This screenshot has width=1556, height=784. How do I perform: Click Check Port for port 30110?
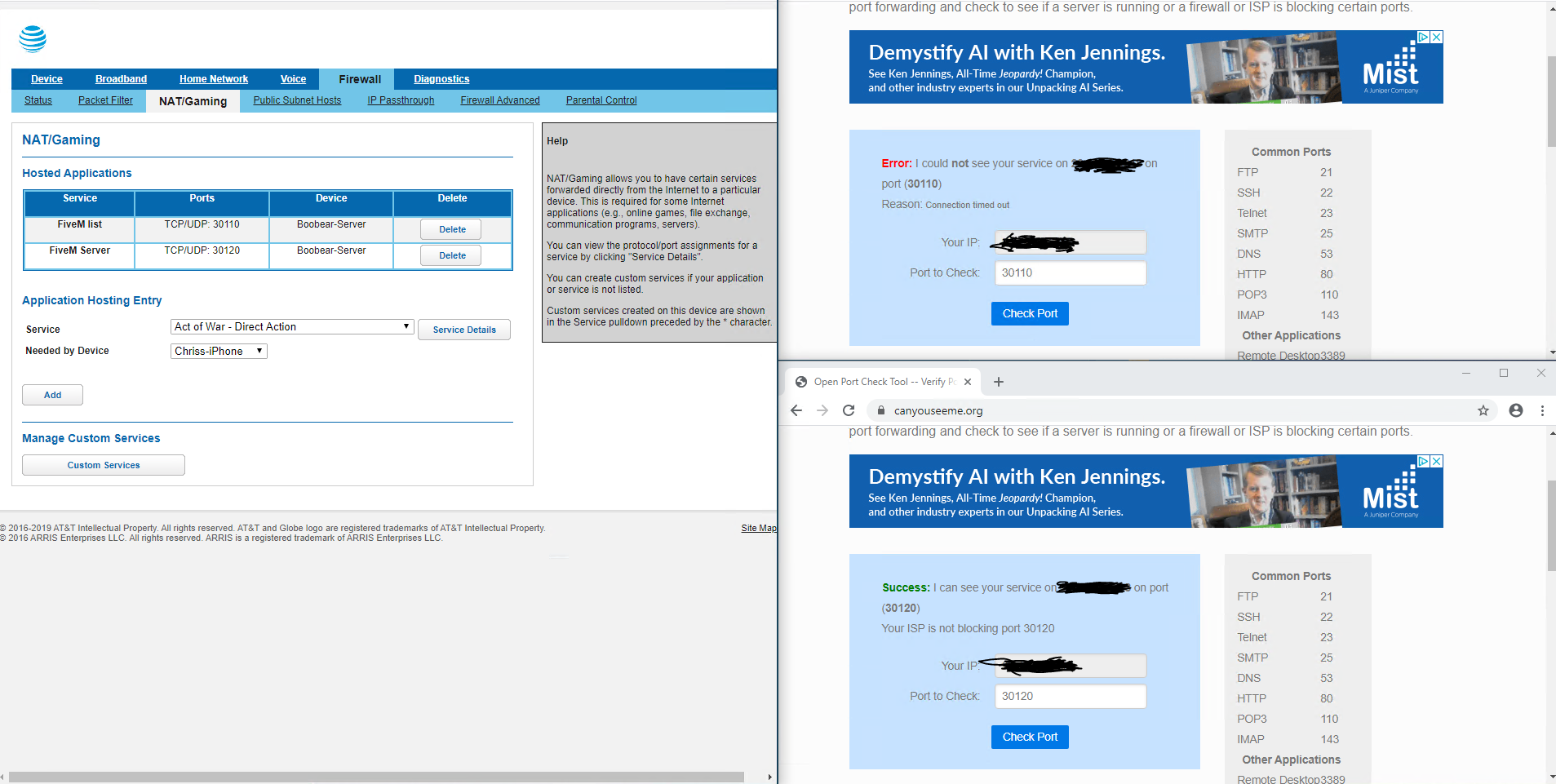[1030, 313]
